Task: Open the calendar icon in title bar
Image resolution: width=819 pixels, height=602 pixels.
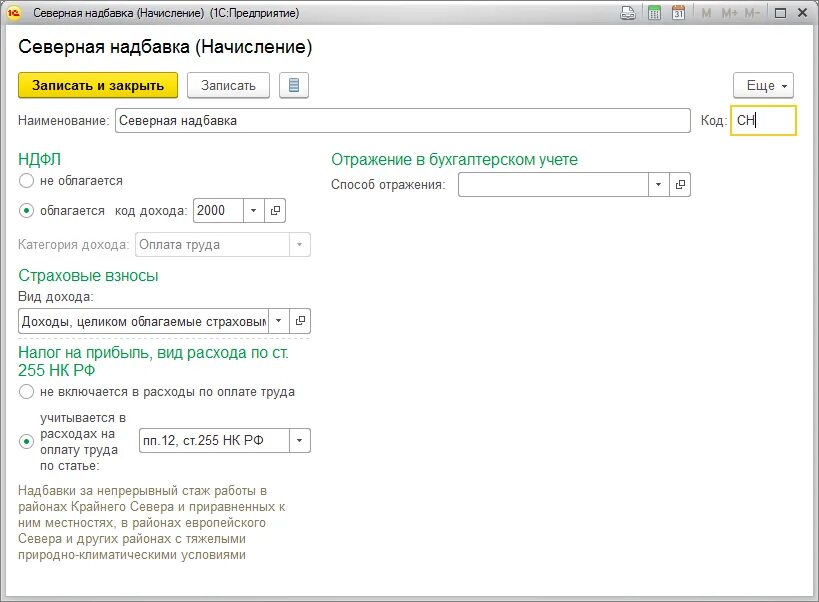Action: point(678,13)
